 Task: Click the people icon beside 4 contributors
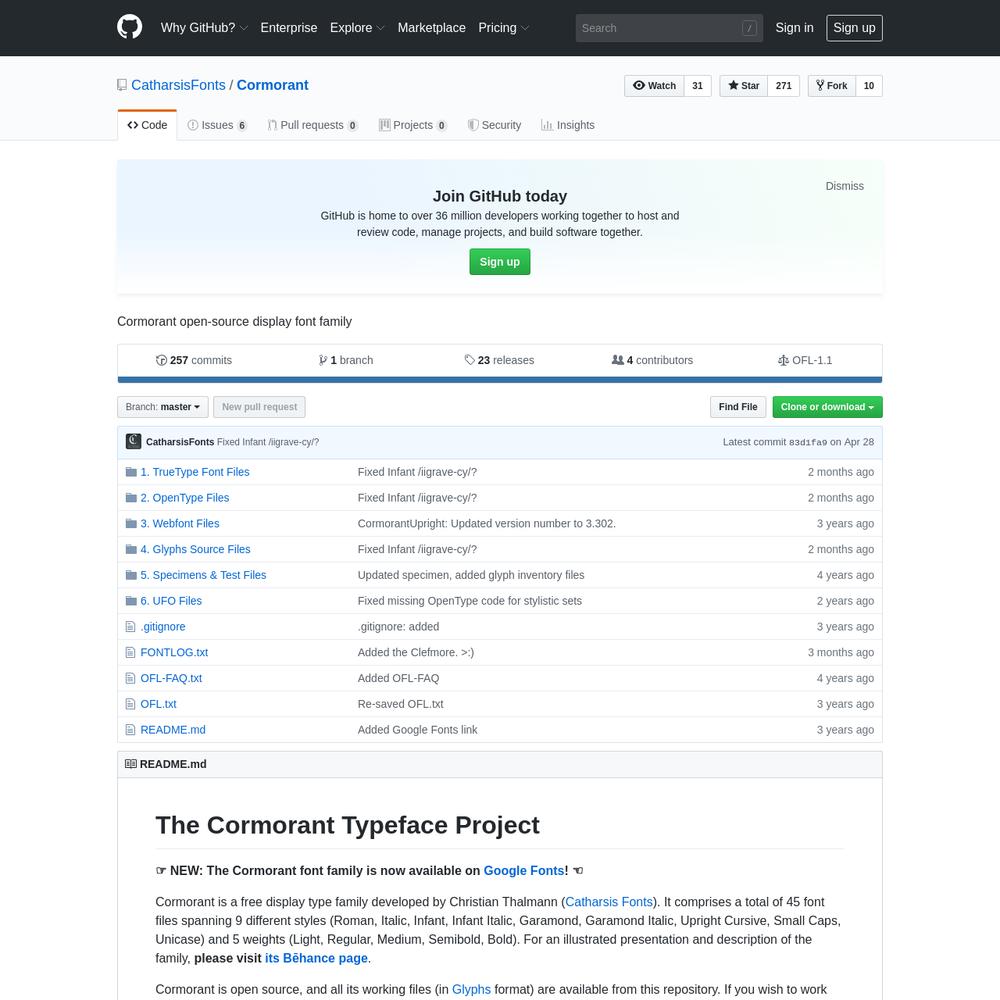[617, 360]
